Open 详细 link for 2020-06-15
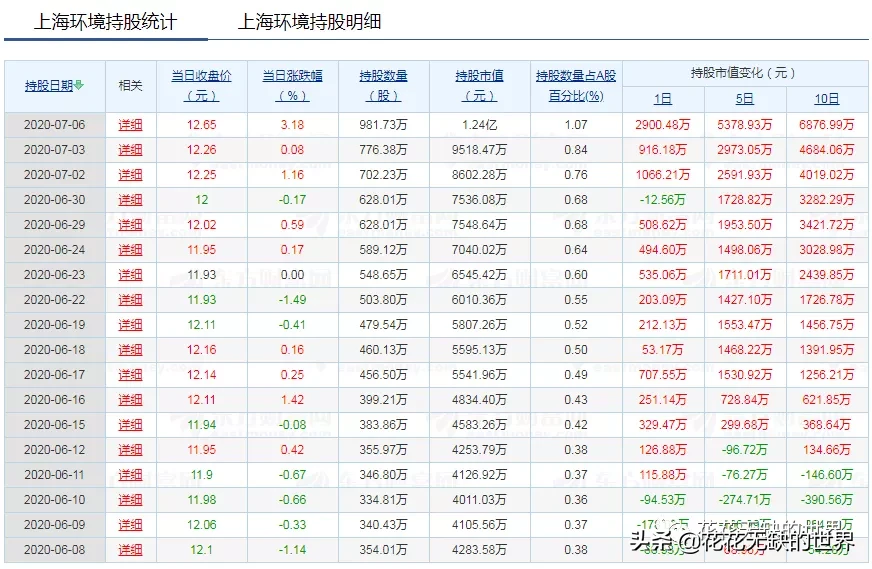The height and width of the screenshot is (569, 872). pos(130,425)
